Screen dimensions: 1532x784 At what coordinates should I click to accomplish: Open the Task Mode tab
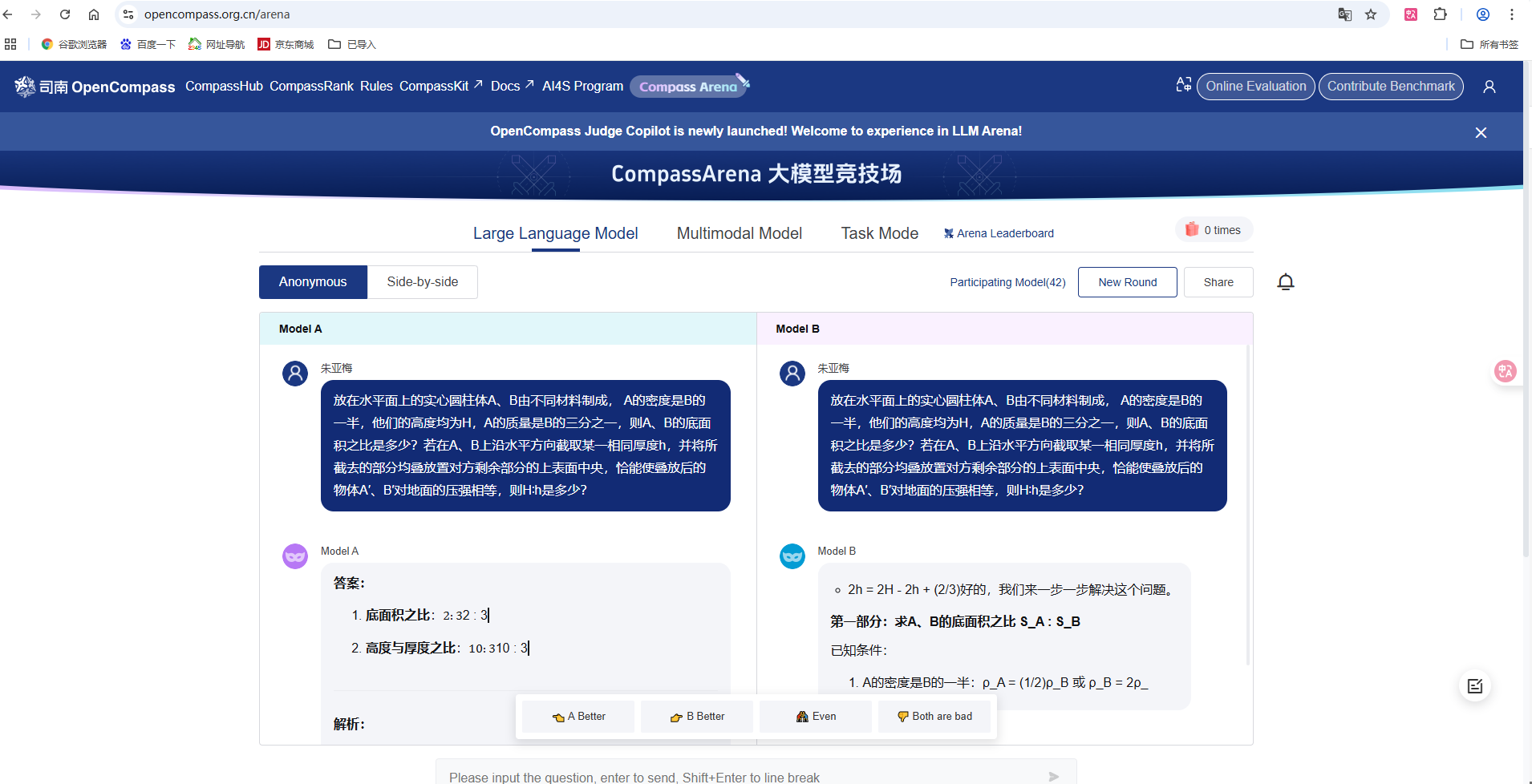pyautogui.click(x=879, y=233)
